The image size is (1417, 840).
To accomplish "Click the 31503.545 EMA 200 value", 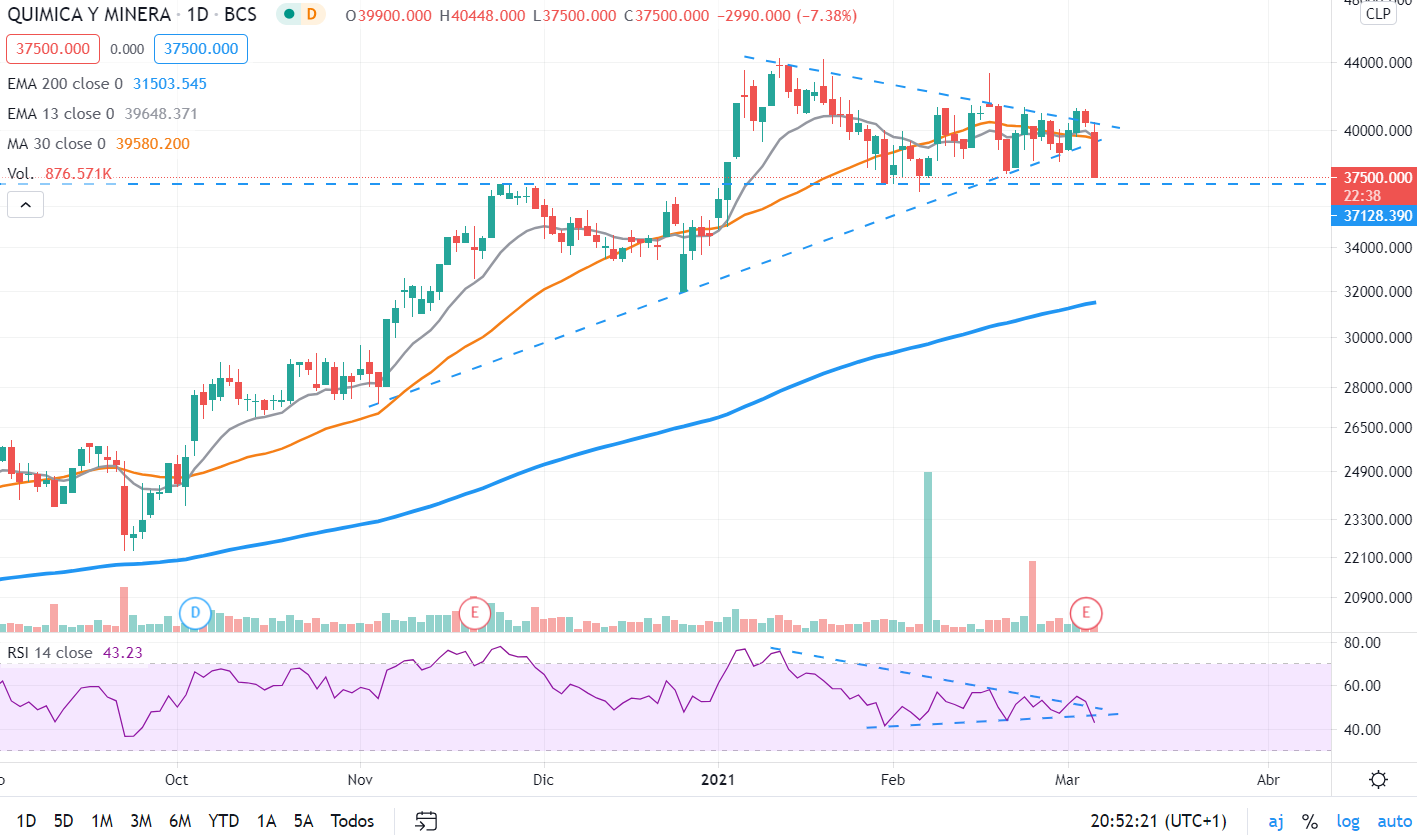I will click(168, 84).
